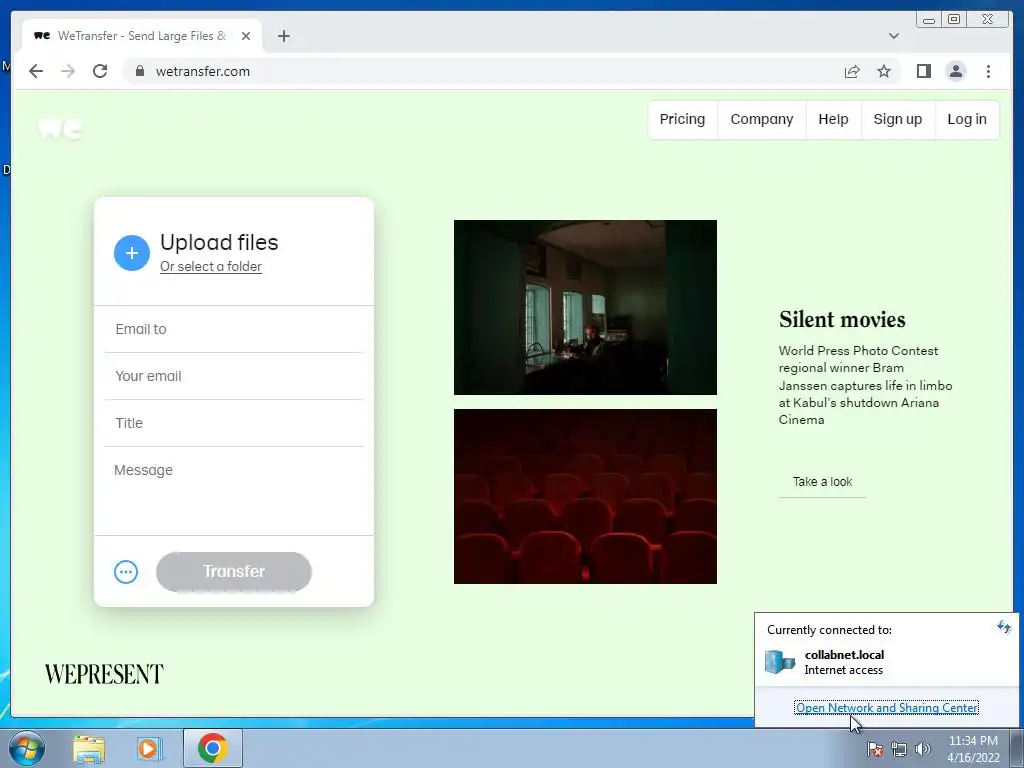Click the Silent movies headline
The height and width of the screenshot is (768, 1024).
click(842, 319)
